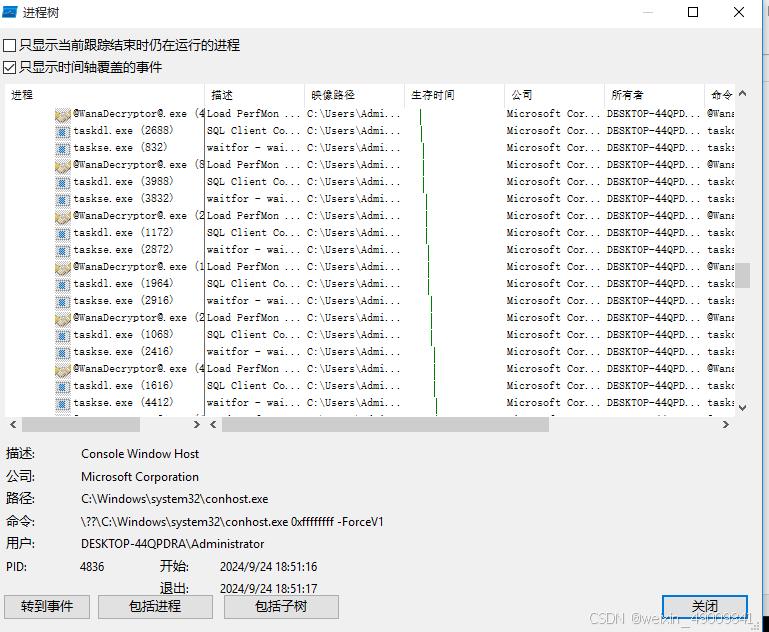Click details-pane horizontal scrollbar left arrow
This screenshot has height=632, width=769.
pyautogui.click(x=213, y=425)
